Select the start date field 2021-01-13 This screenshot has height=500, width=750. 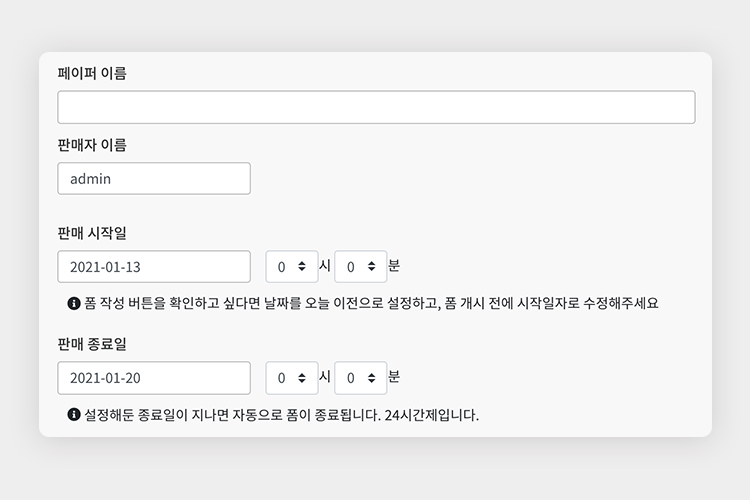pyautogui.click(x=154, y=267)
